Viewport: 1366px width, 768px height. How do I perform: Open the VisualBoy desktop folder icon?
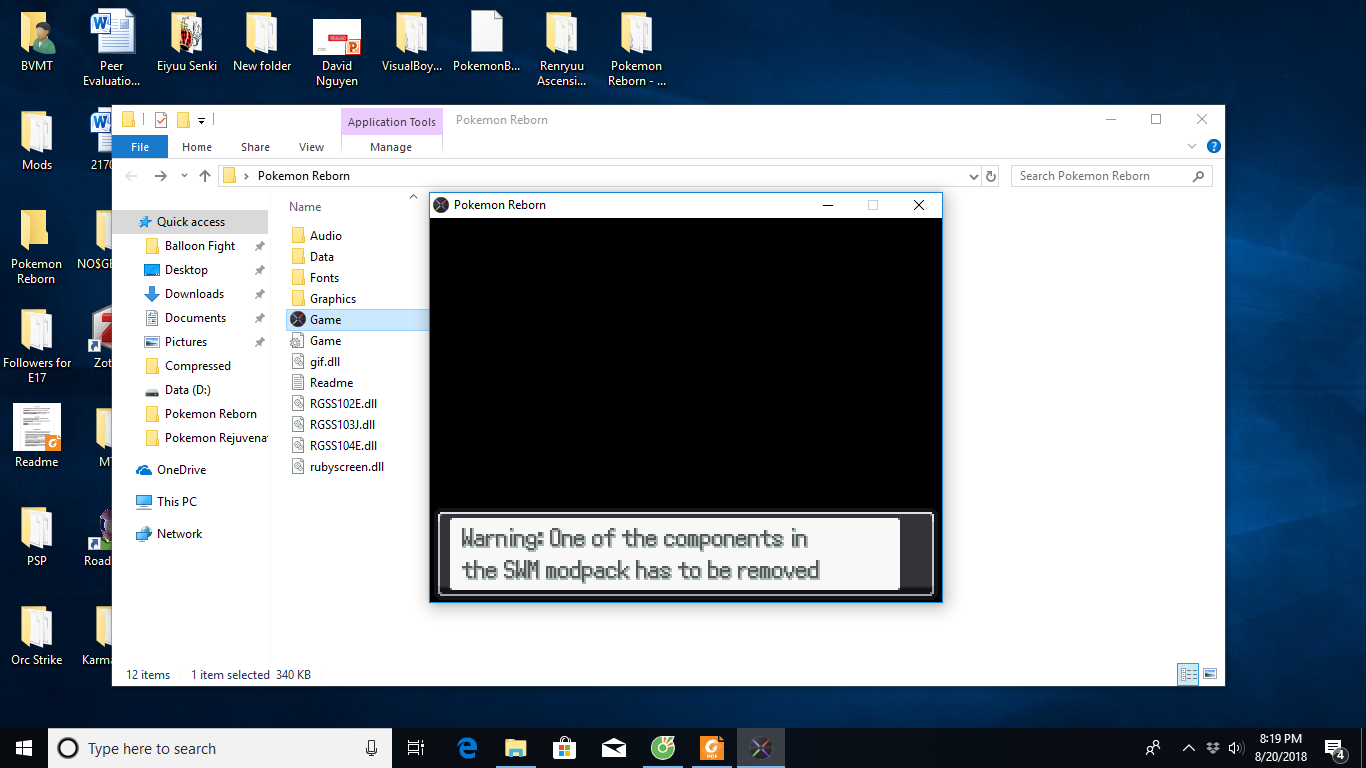pos(411,44)
